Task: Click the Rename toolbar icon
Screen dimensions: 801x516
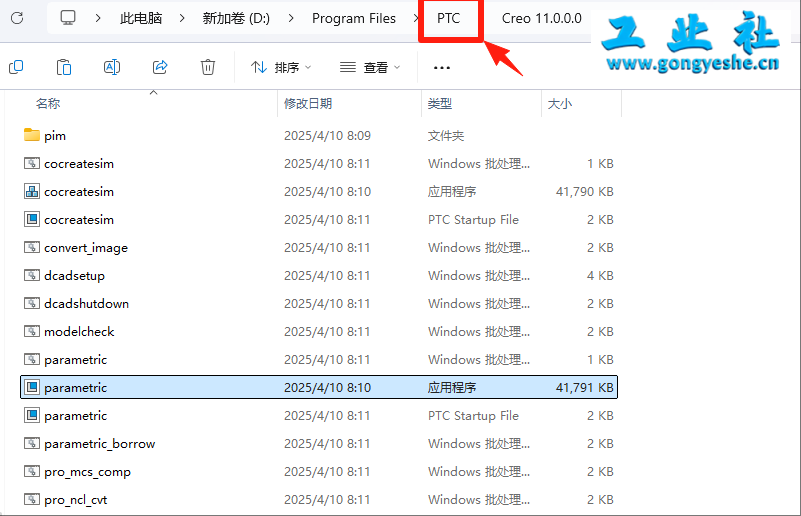Action: 112,67
